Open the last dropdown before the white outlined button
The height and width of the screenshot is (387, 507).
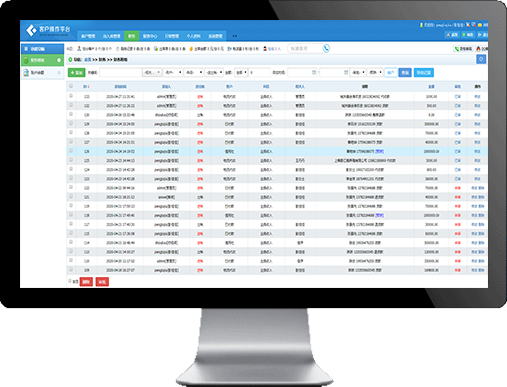pos(375,72)
